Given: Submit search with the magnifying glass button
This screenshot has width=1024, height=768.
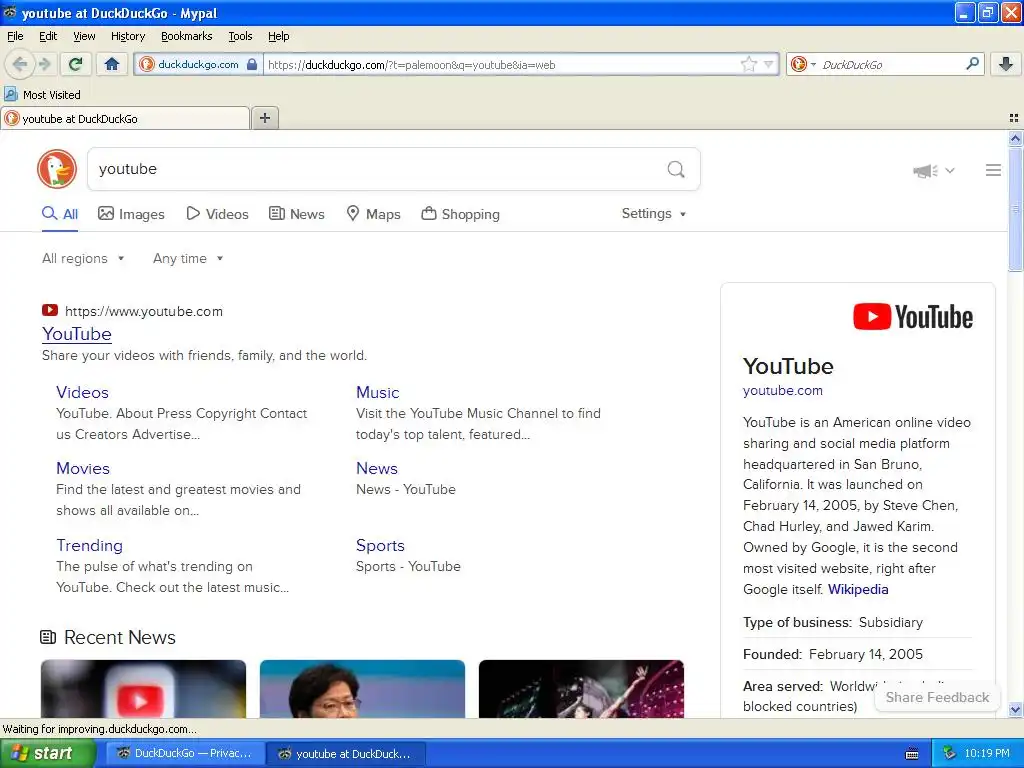Looking at the screenshot, I should tap(676, 170).
